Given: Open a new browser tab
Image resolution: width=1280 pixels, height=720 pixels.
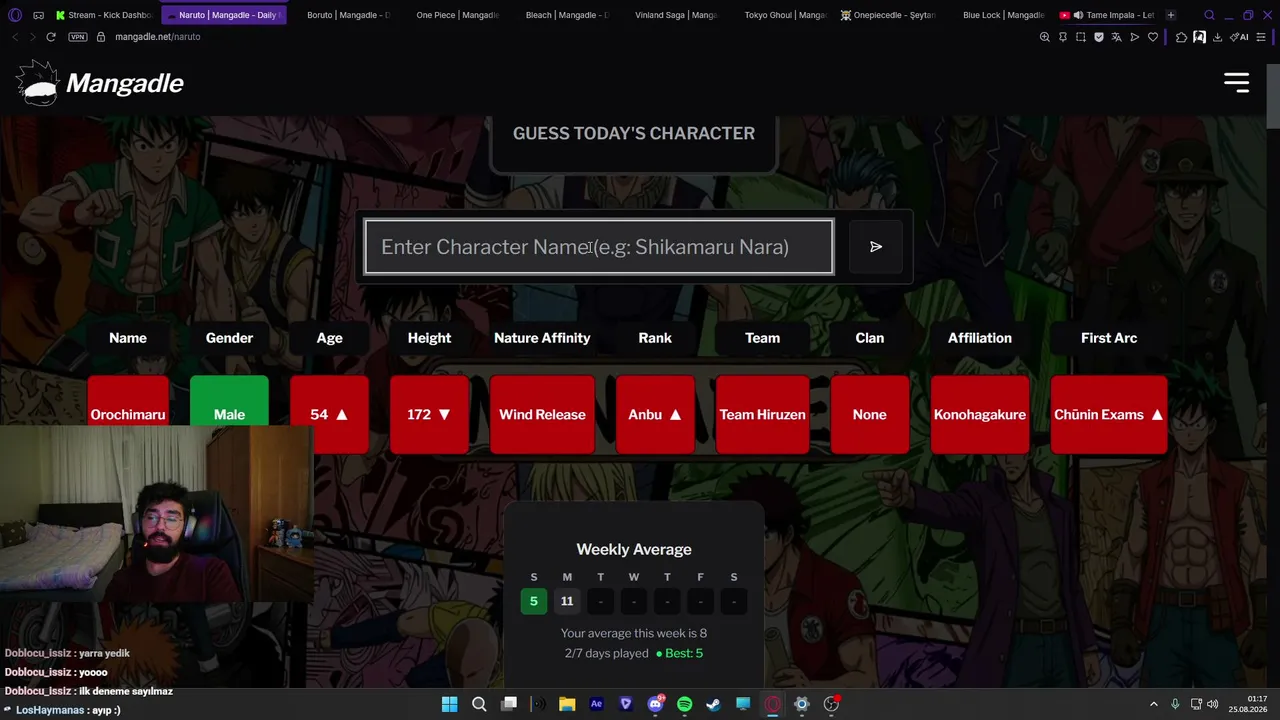Looking at the screenshot, I should 1171,15.
